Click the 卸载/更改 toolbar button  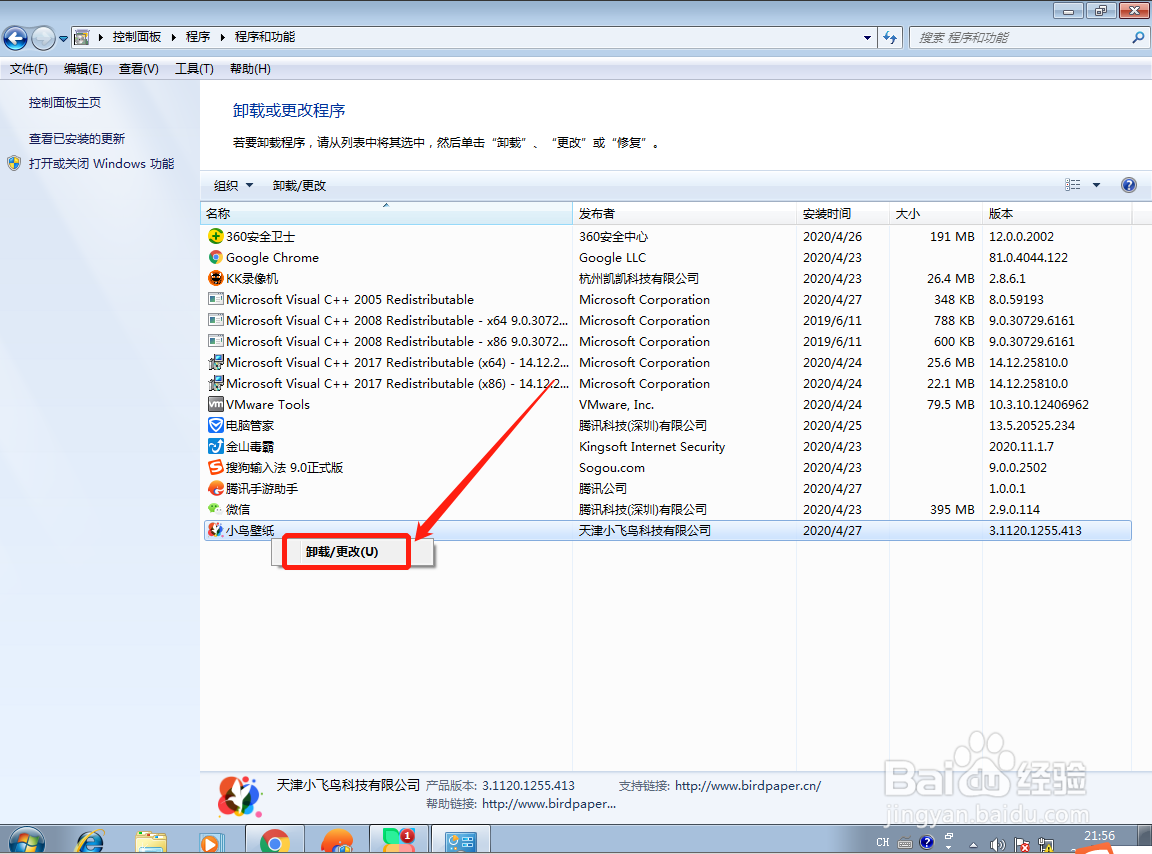point(299,185)
